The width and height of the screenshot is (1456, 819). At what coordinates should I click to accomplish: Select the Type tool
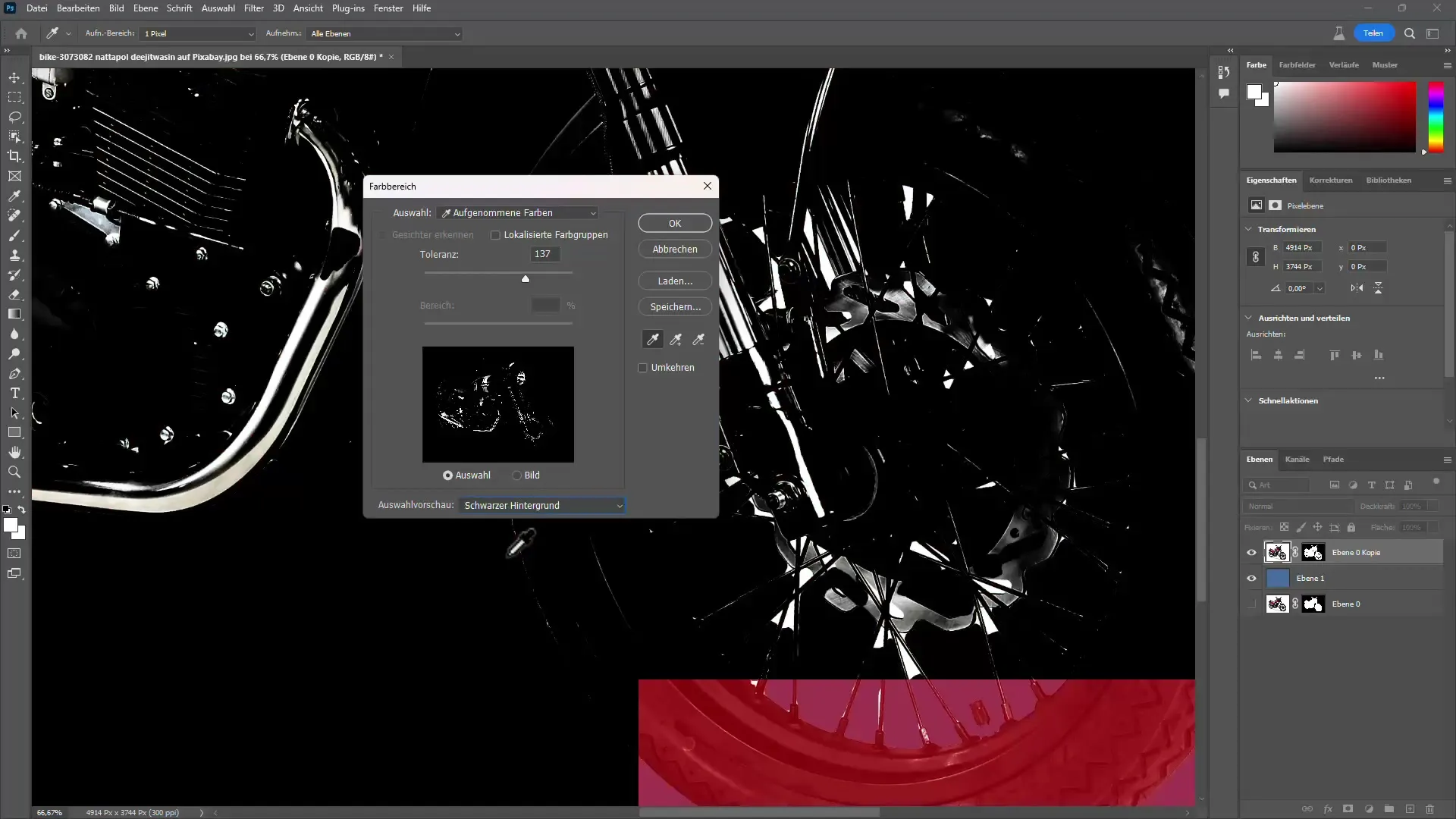pos(14,393)
